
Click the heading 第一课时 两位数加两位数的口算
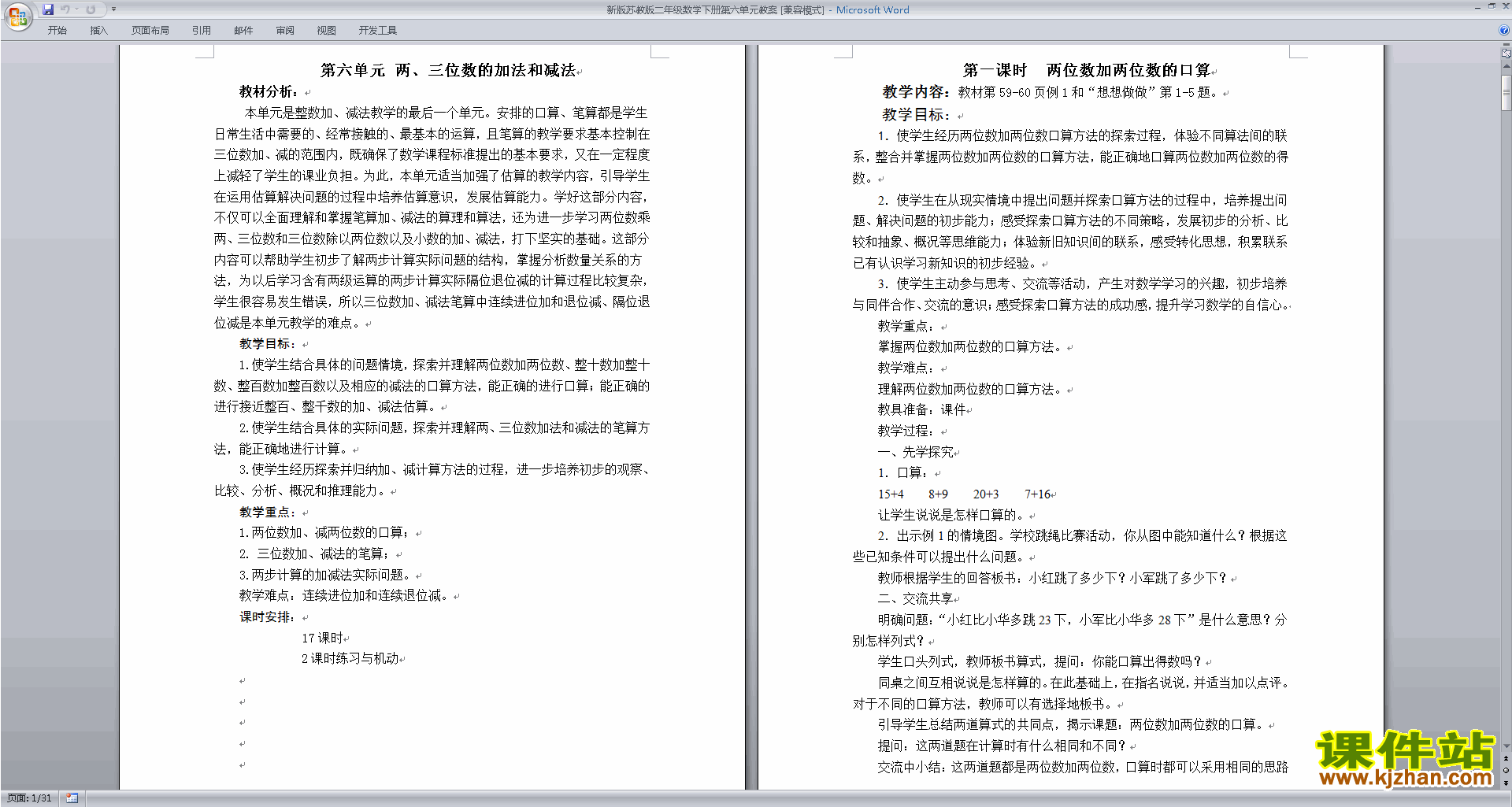point(1087,70)
